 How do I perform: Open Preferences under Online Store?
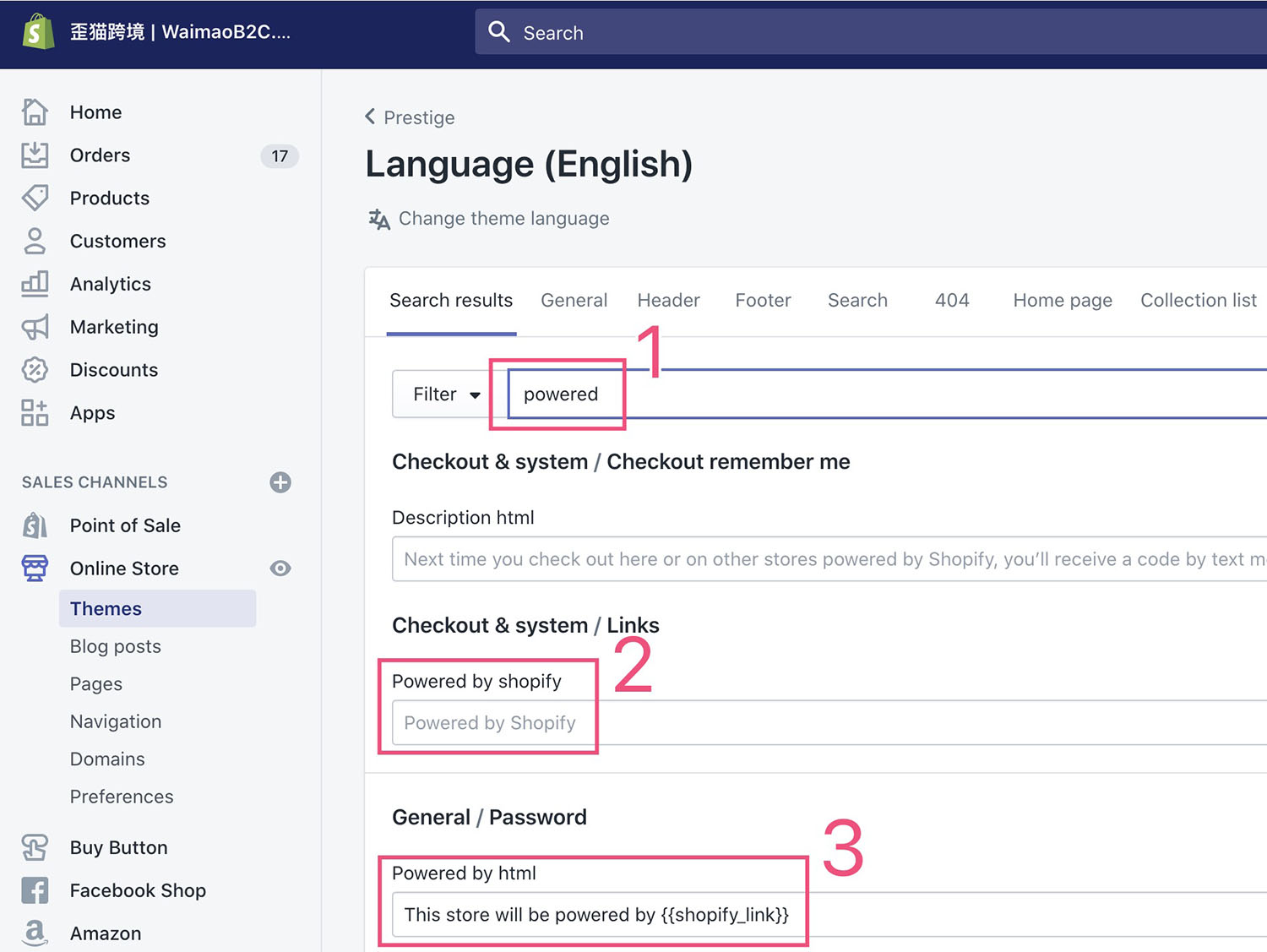122,796
